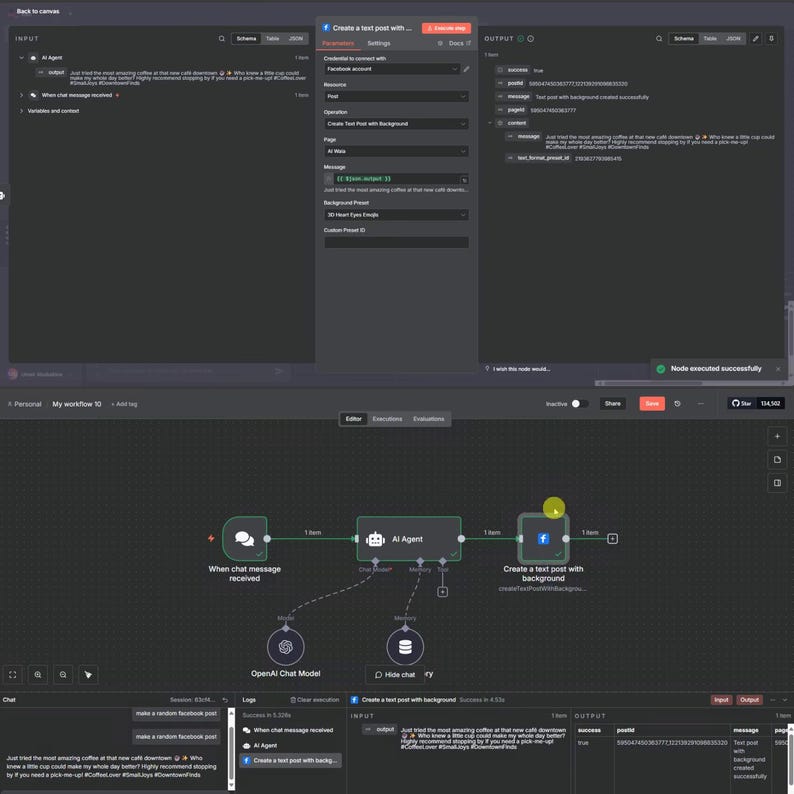This screenshot has width=794, height=794.
Task: Add a tool to the AI Agent
Action: tap(443, 592)
